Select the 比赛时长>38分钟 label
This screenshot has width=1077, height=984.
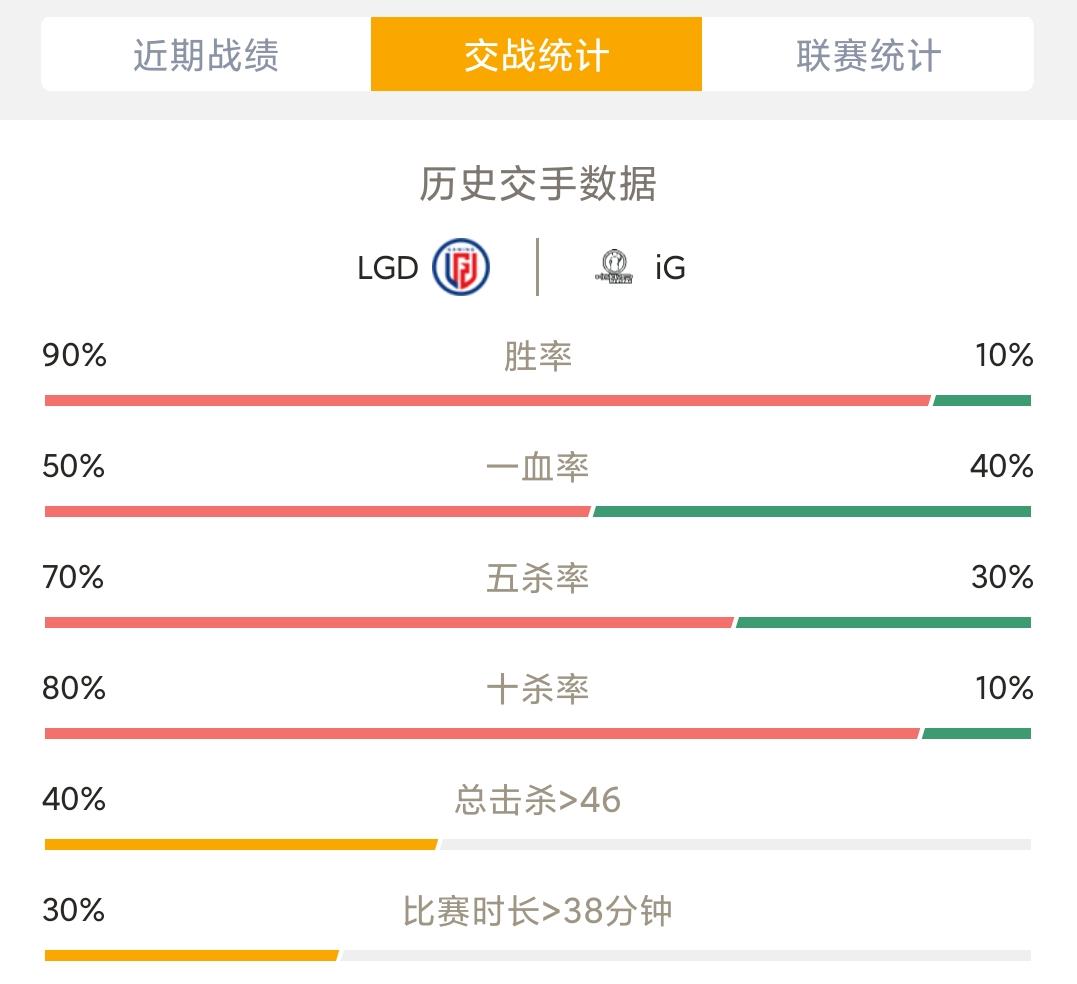(538, 911)
